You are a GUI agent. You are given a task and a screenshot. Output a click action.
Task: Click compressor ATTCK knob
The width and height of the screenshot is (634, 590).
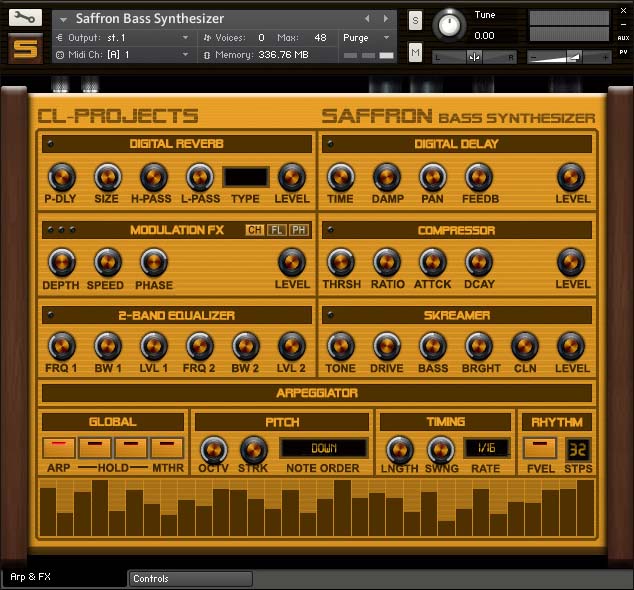433,262
